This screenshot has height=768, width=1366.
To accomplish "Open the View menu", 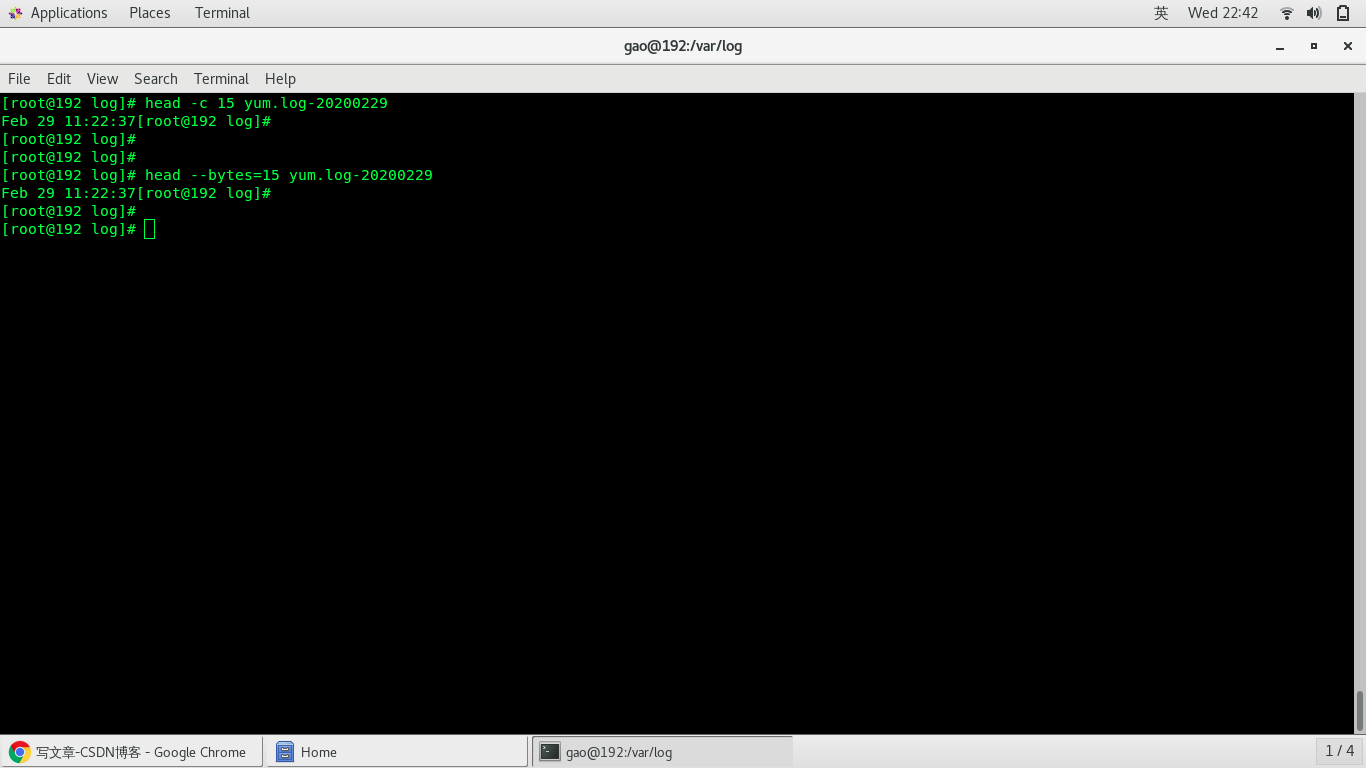I will coord(102,78).
